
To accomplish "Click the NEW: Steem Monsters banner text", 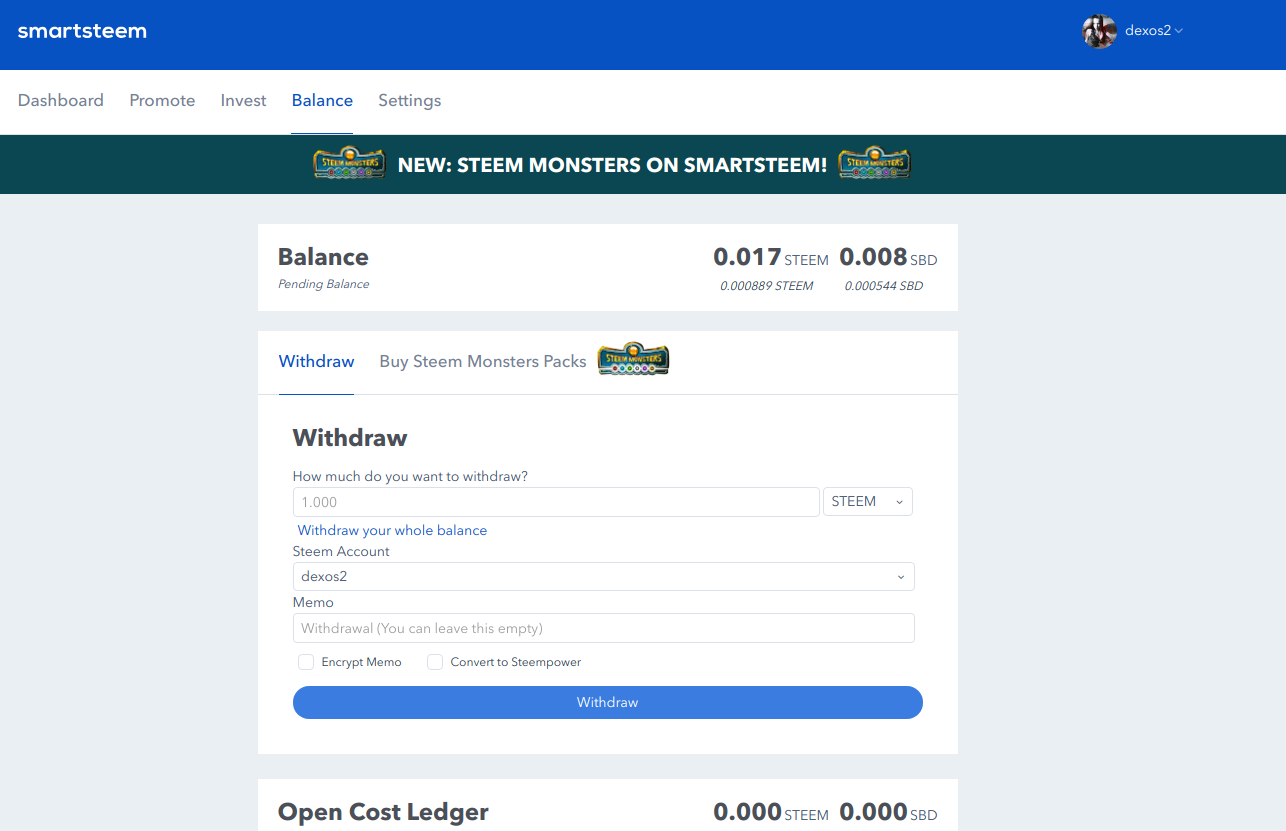I will [x=612, y=165].
